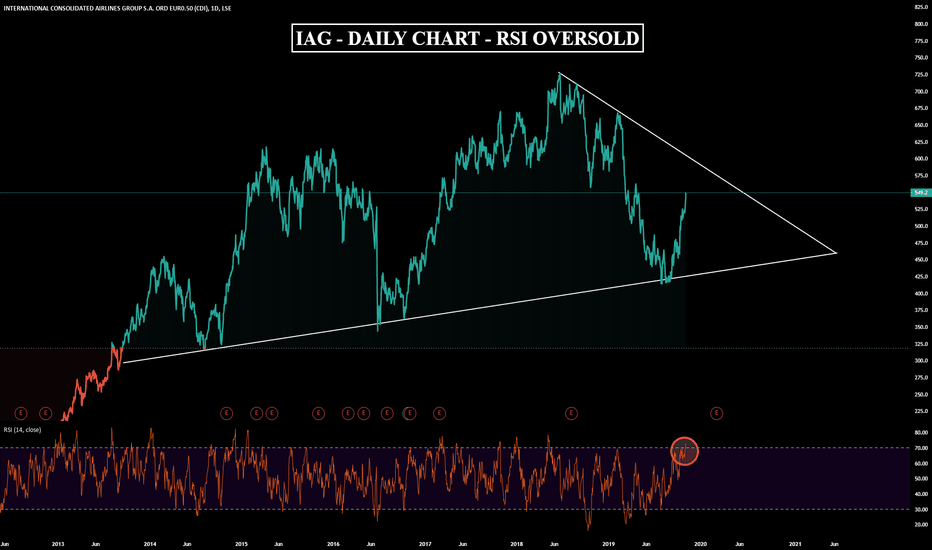Click the 725.0 price axis label

tap(921, 75)
